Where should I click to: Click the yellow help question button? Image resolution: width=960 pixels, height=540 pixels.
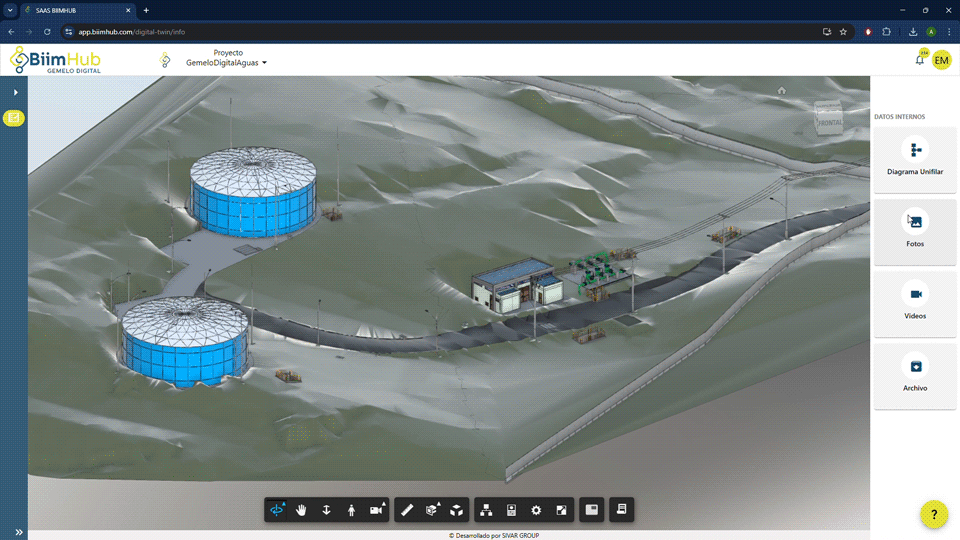point(933,515)
